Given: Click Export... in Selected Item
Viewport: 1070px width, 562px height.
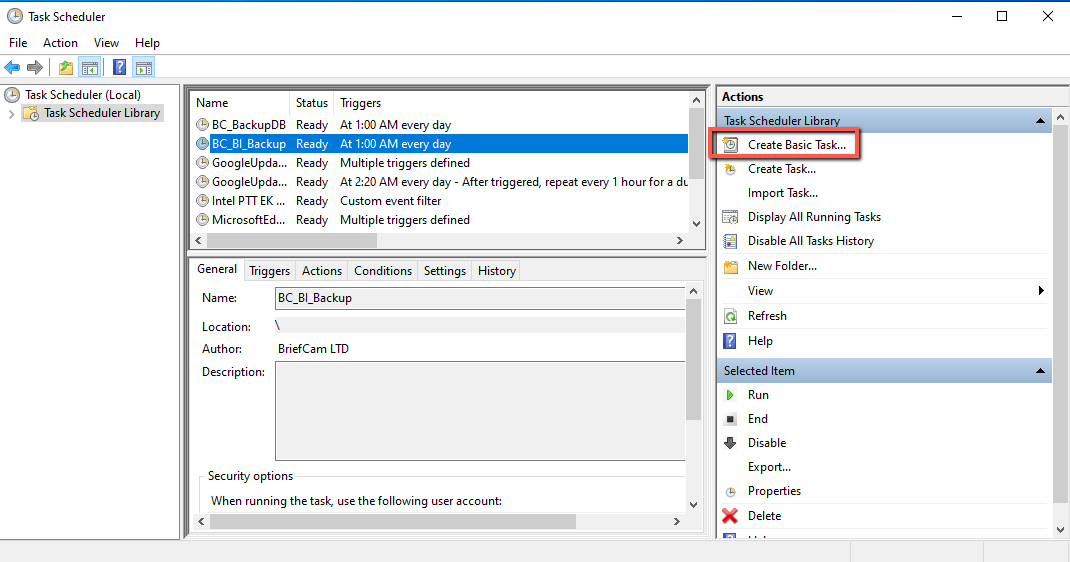Looking at the screenshot, I should coord(769,467).
